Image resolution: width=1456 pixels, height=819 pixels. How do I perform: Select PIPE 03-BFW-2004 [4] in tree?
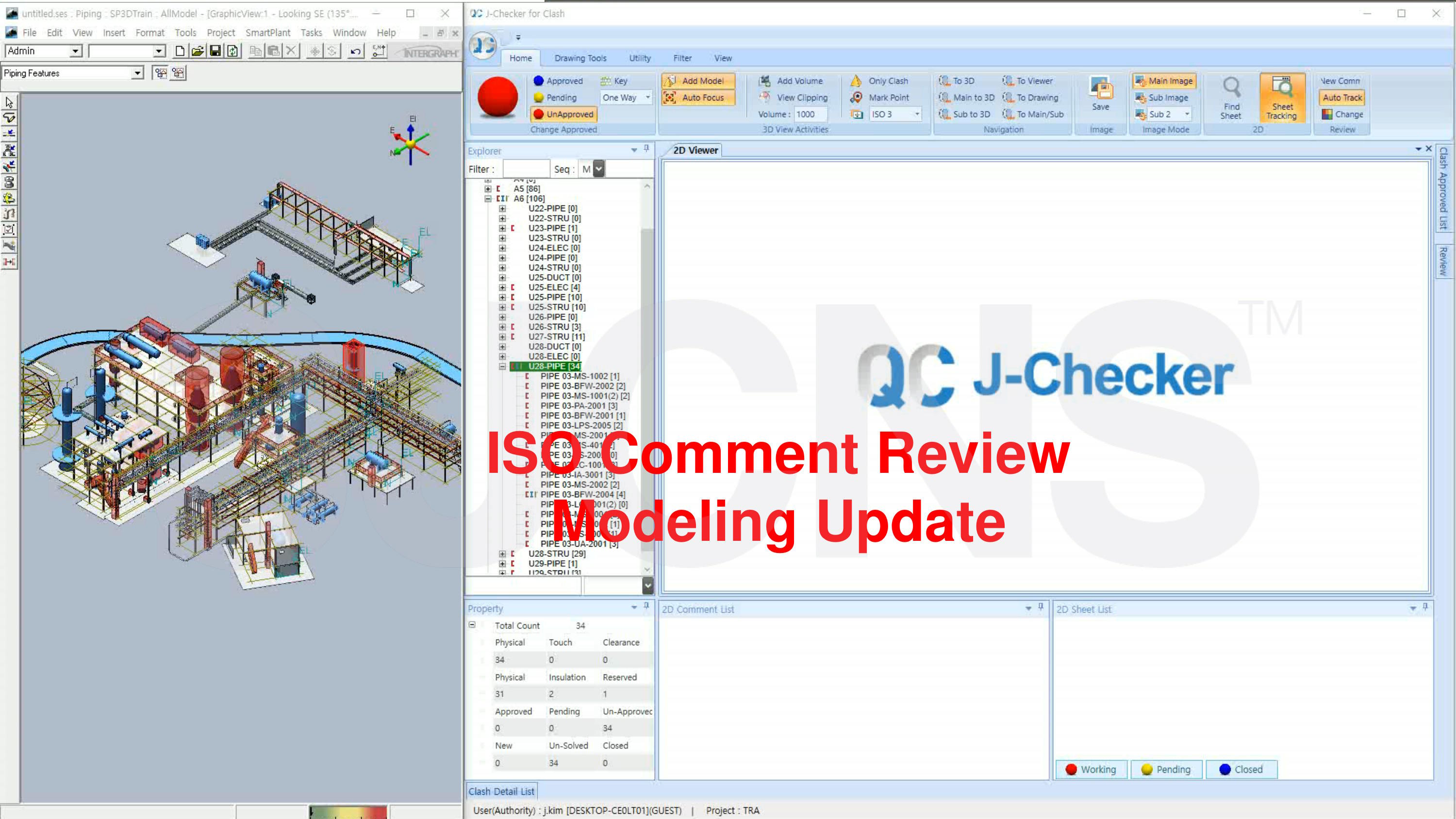tap(583, 495)
